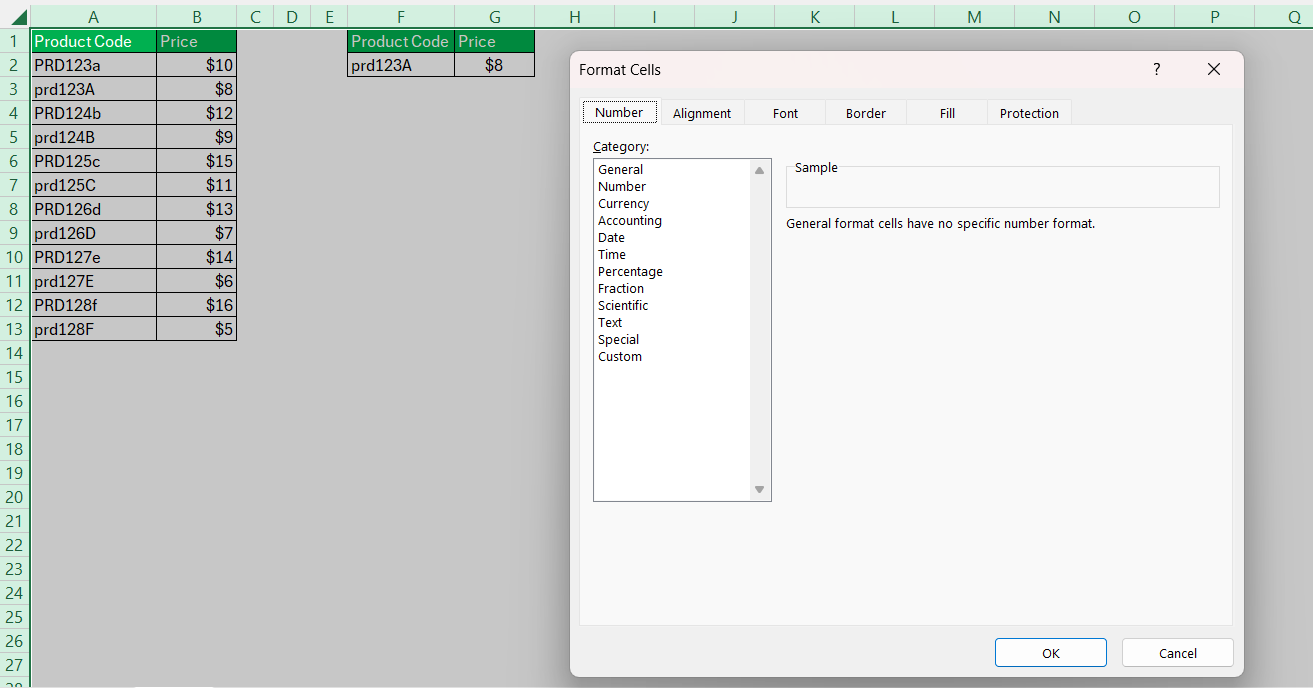Select column A header

(x=94, y=17)
